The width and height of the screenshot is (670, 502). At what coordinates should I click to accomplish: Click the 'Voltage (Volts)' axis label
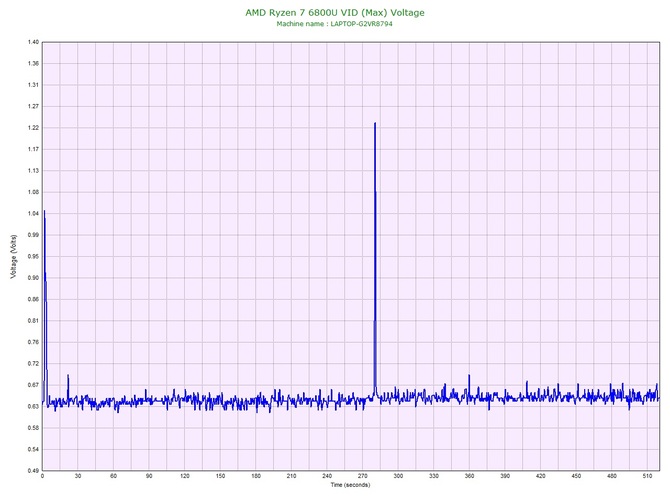14,257
